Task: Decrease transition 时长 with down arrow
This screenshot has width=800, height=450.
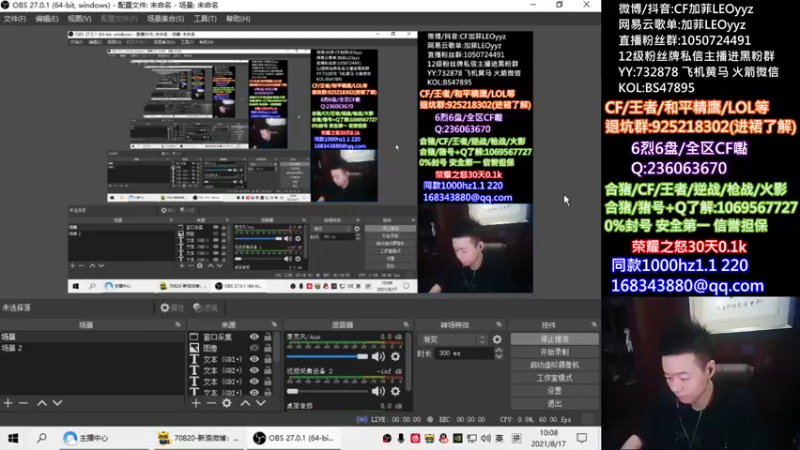Action: (498, 356)
